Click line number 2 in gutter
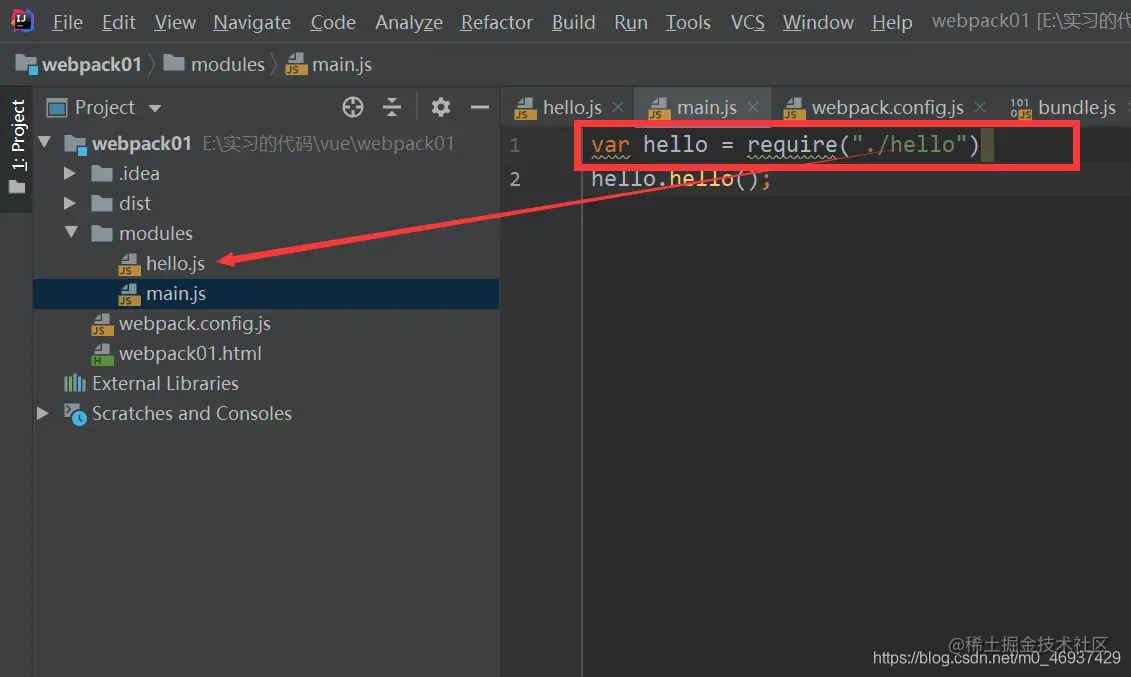Screen dimensions: 1131x677 click(x=515, y=179)
